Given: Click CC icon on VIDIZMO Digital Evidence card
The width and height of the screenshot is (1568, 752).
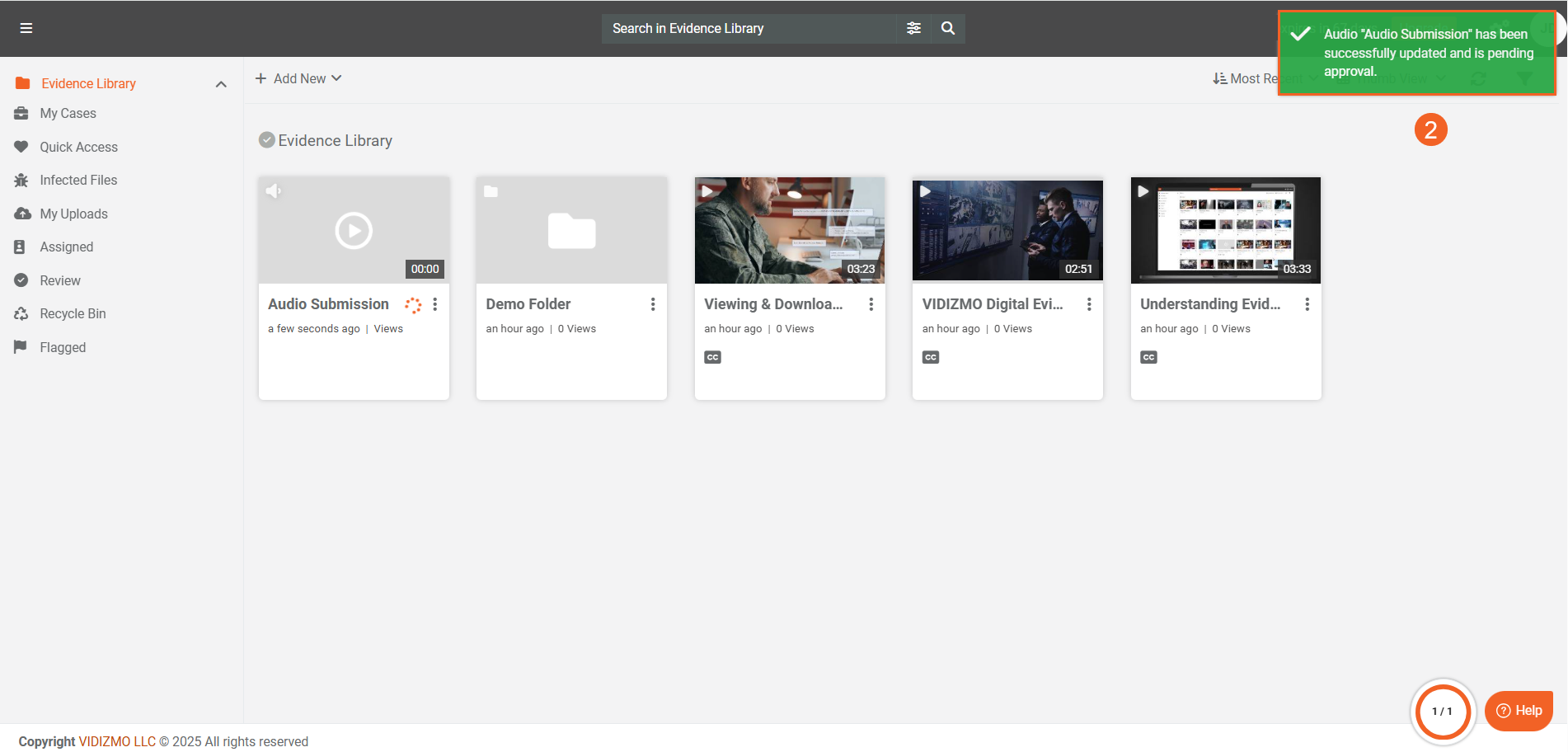Looking at the screenshot, I should [x=931, y=357].
